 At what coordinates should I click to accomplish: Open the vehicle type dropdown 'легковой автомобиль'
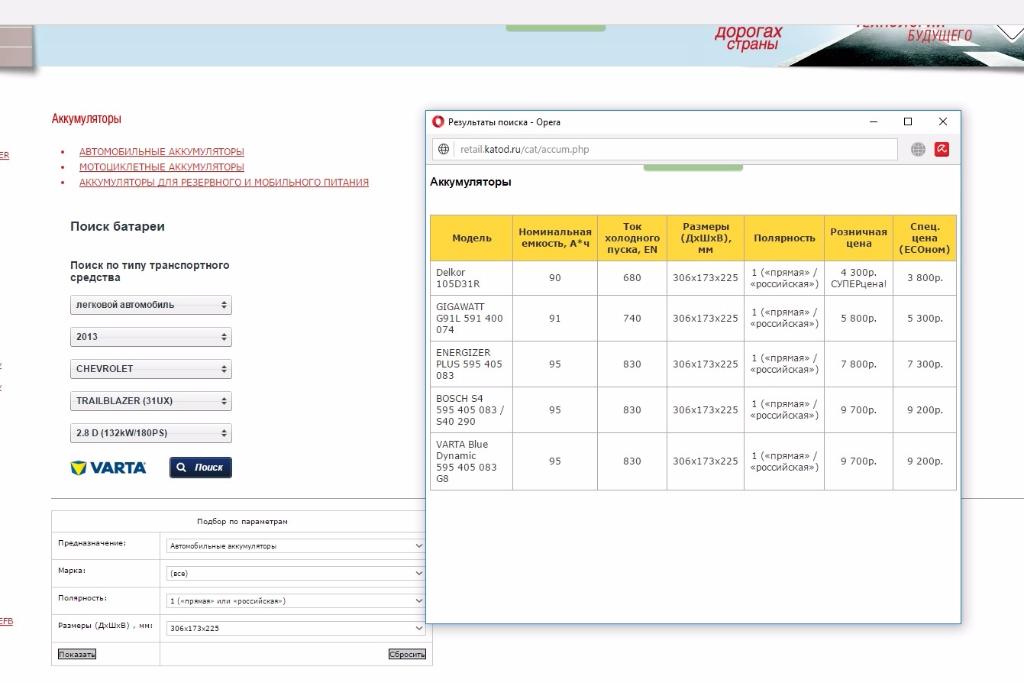tap(151, 305)
